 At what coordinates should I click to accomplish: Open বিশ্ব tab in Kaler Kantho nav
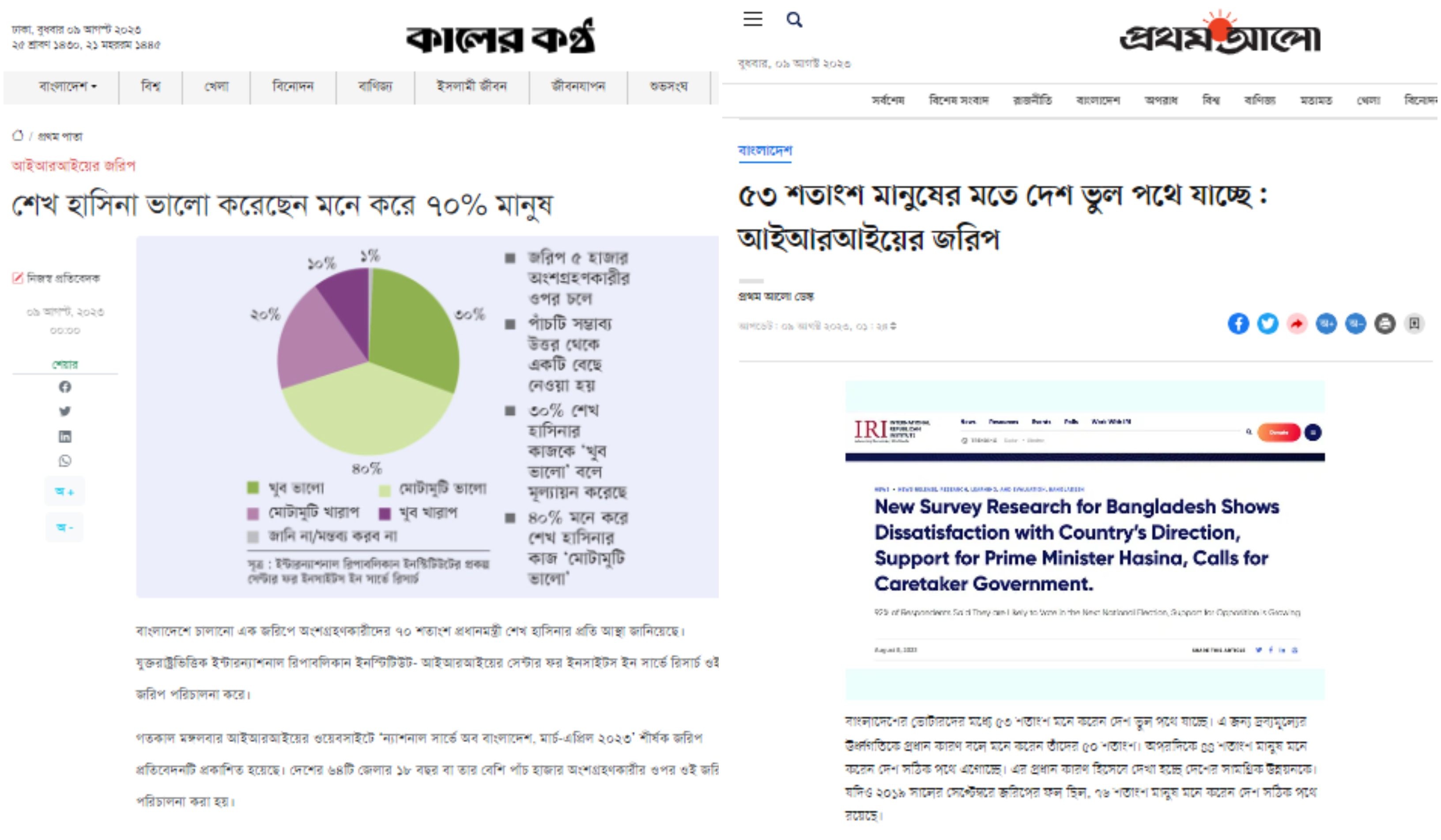tap(151, 87)
